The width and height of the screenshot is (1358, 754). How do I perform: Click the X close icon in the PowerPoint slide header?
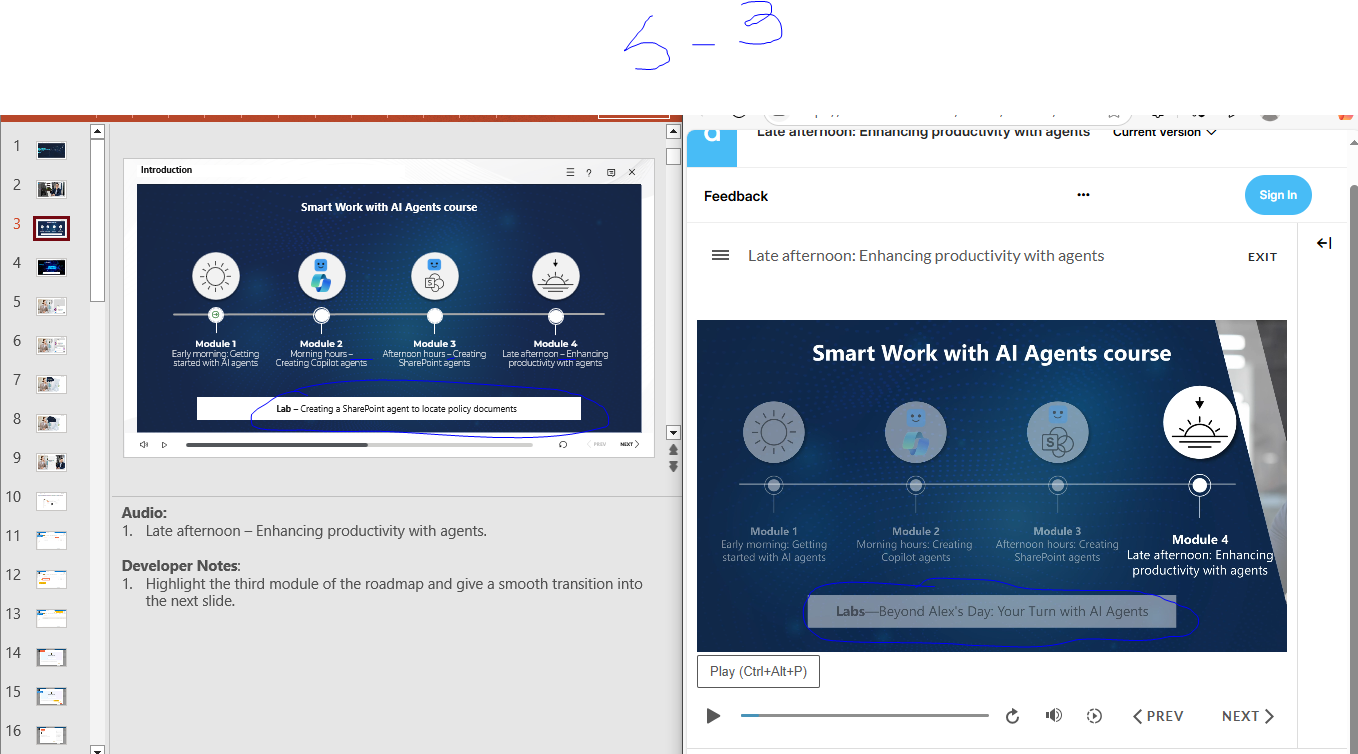click(632, 172)
